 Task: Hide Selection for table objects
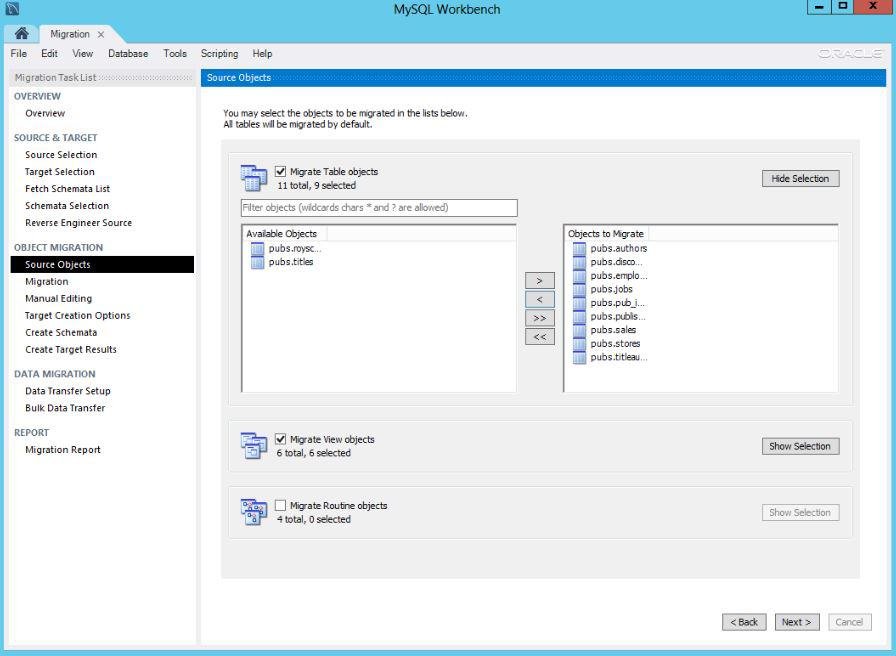tap(800, 179)
